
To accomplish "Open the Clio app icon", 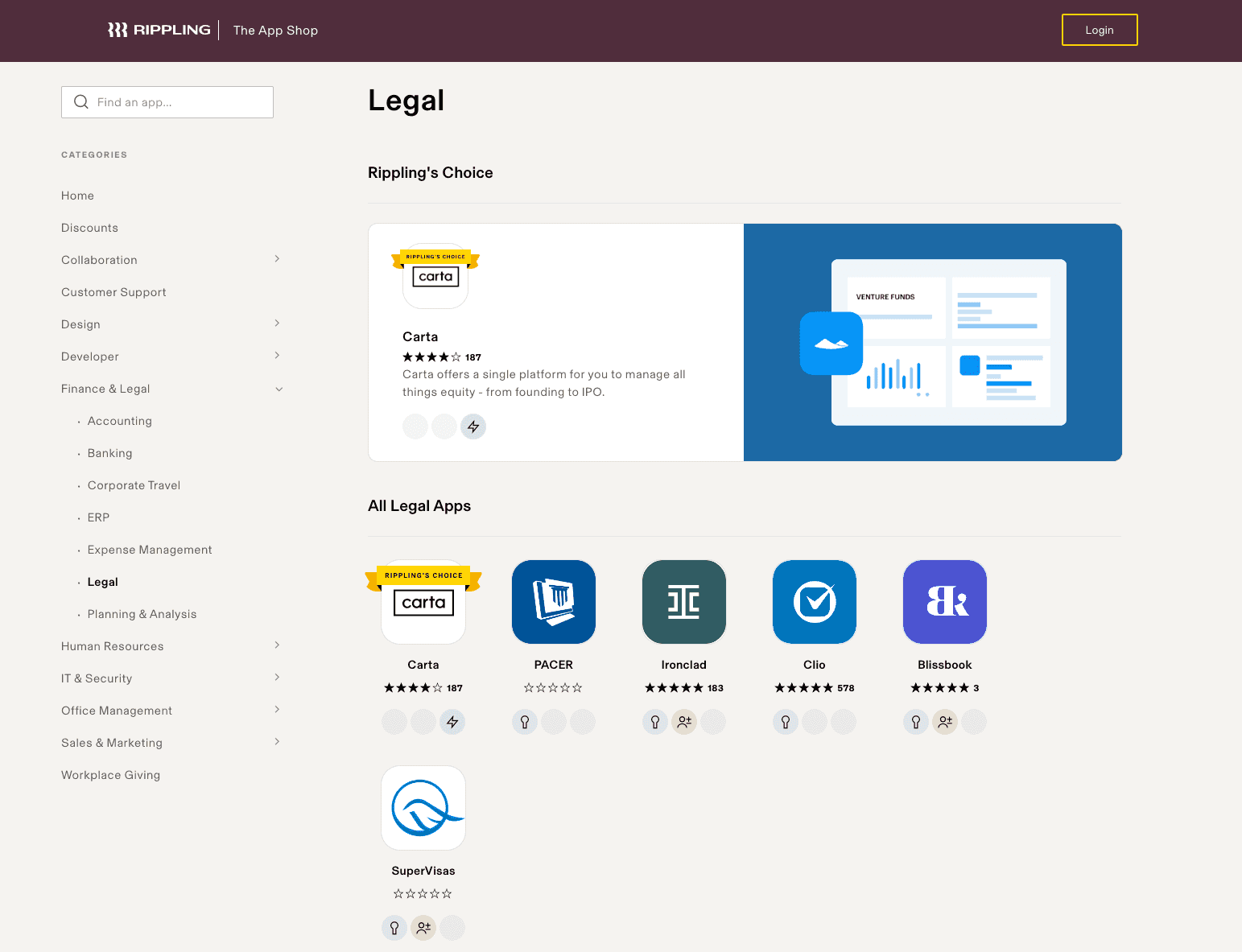I will pyautogui.click(x=815, y=602).
